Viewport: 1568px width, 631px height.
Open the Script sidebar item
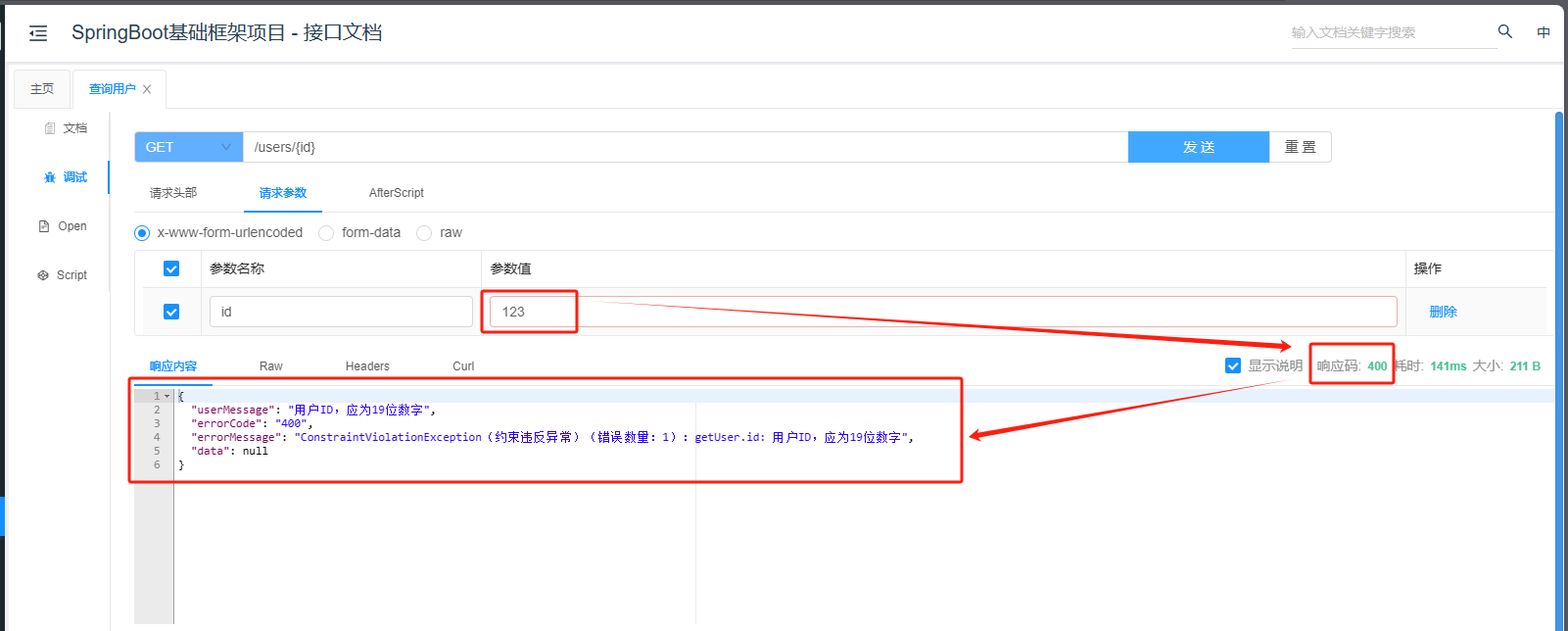pos(63,275)
